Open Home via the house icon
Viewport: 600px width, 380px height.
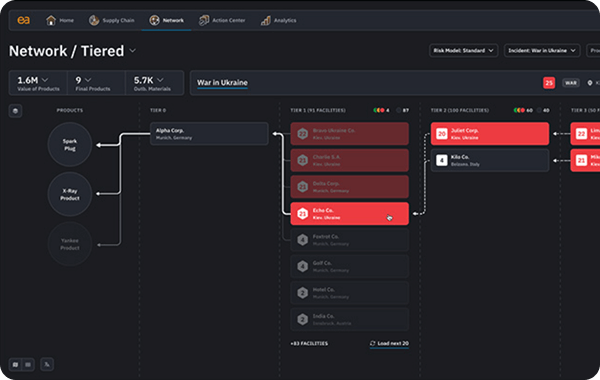[x=51, y=20]
